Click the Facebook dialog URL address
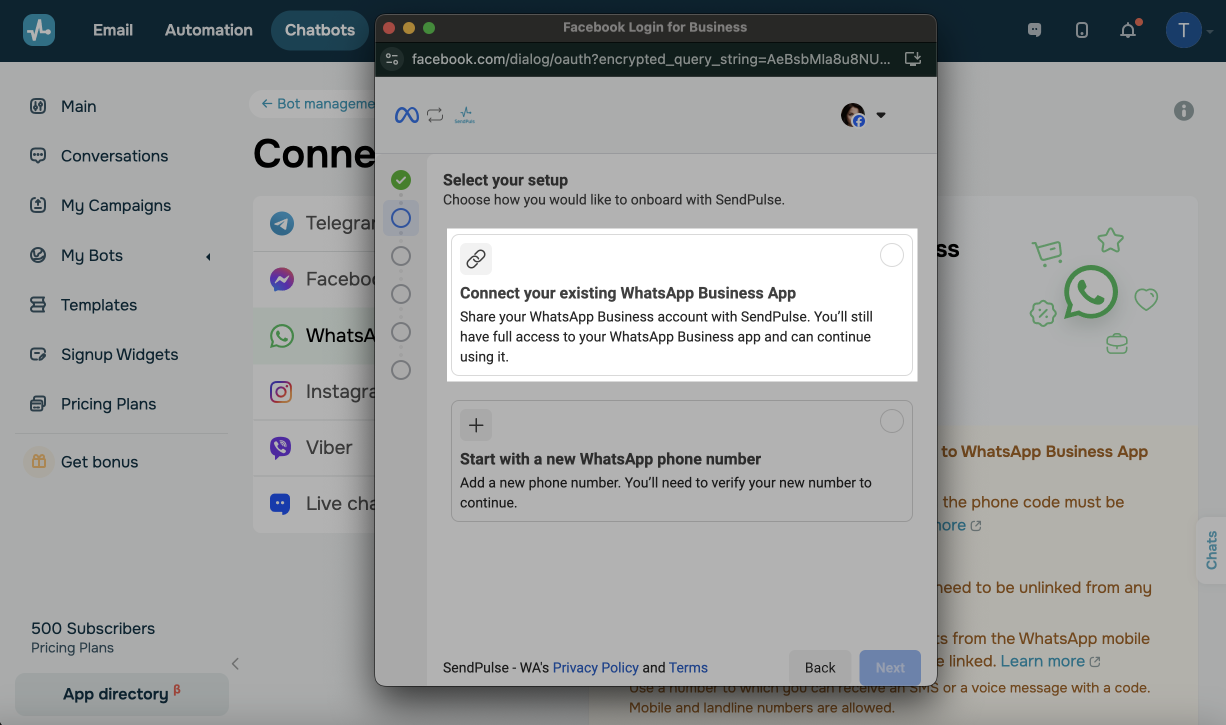Screen dimensions: 1226x725 pos(651,59)
